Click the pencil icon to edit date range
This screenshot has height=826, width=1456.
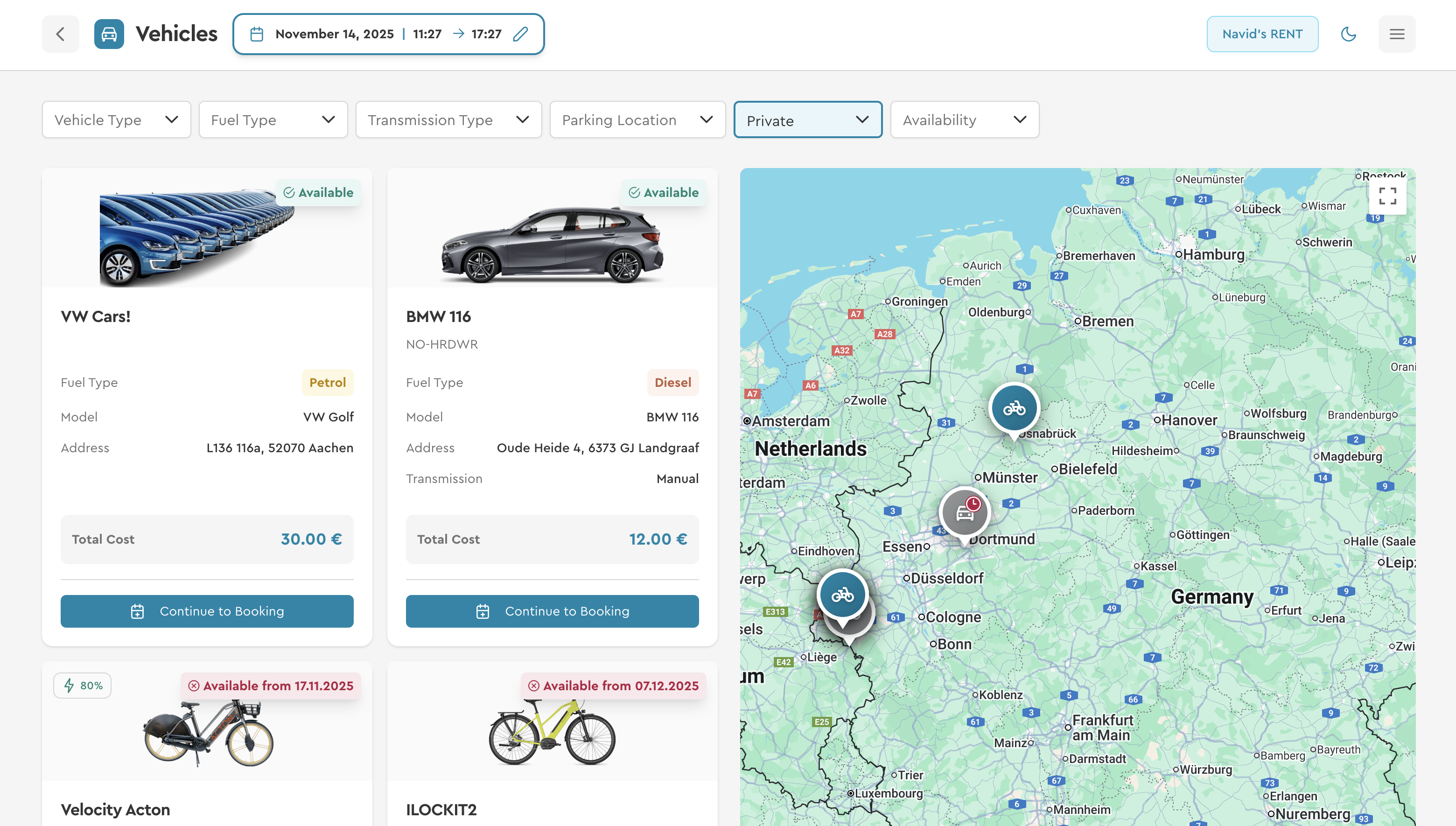pyautogui.click(x=520, y=34)
